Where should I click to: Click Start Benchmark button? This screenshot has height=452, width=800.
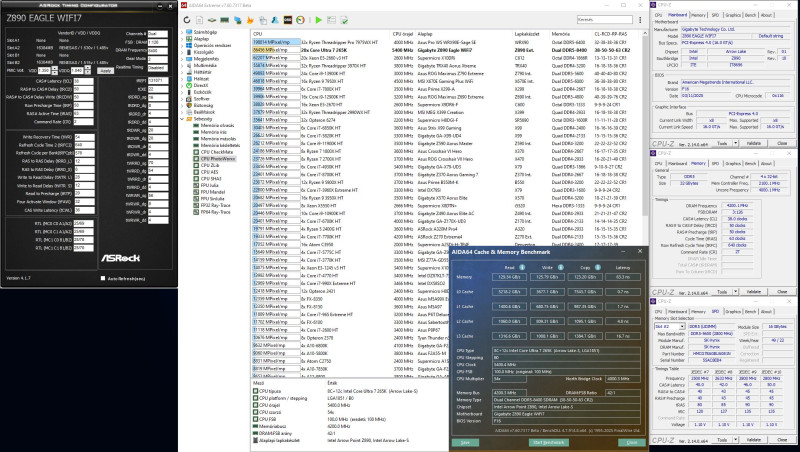coord(548,442)
